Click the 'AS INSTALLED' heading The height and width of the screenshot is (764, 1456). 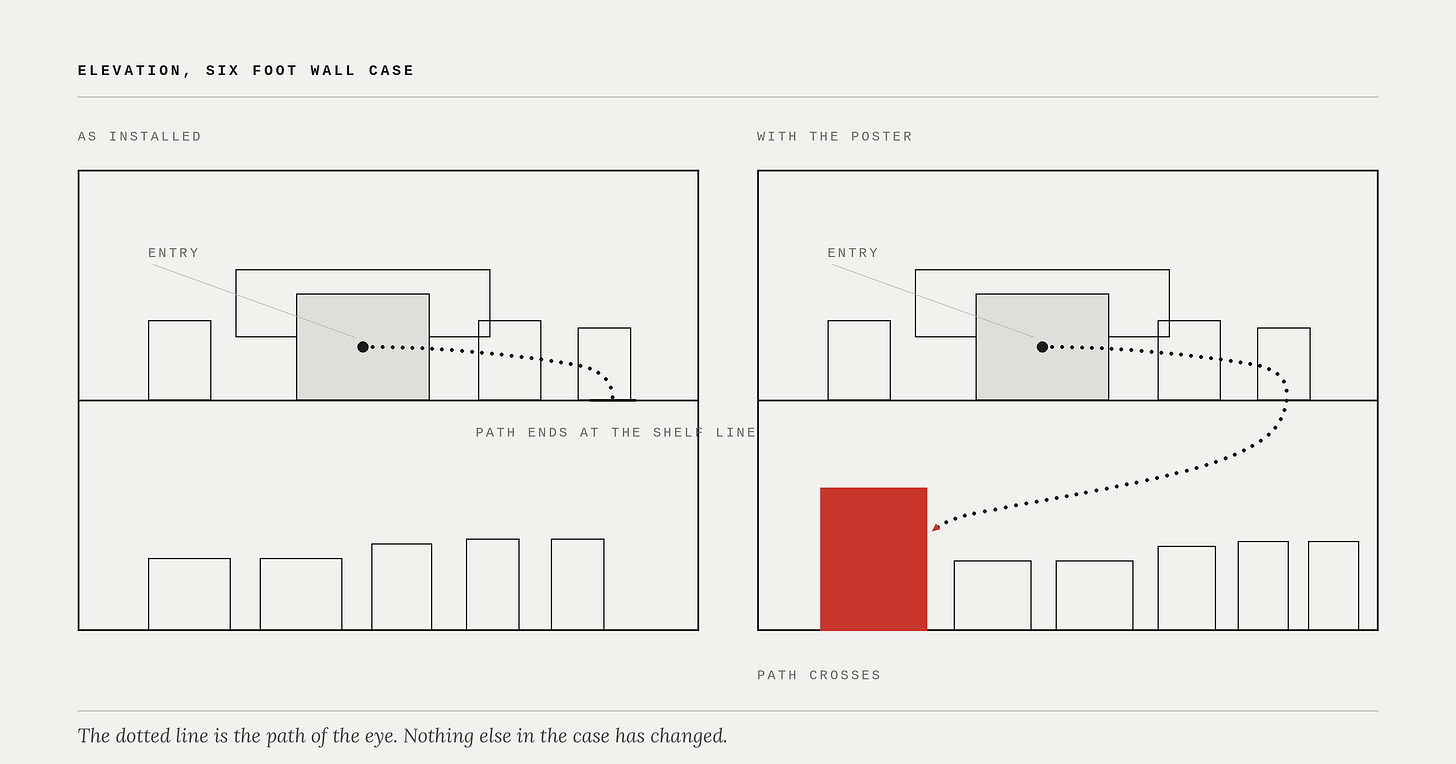[x=140, y=136]
